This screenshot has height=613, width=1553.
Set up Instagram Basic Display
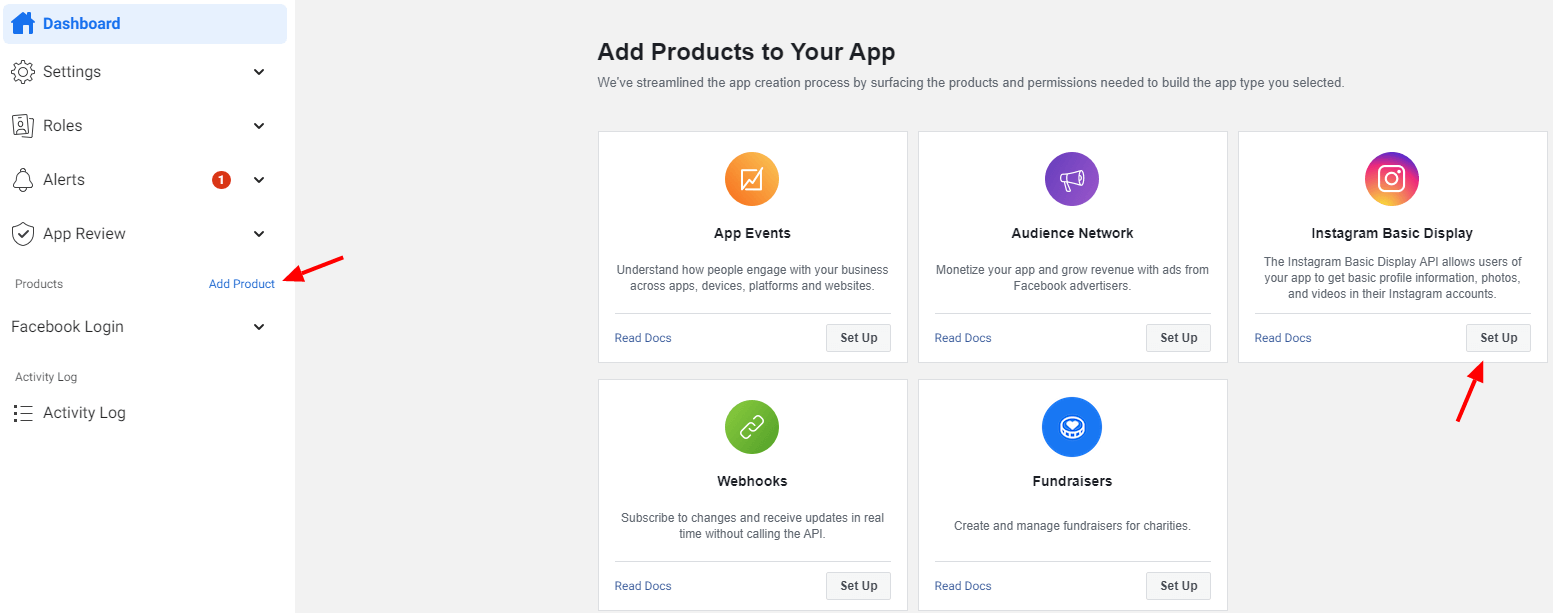(x=1498, y=338)
